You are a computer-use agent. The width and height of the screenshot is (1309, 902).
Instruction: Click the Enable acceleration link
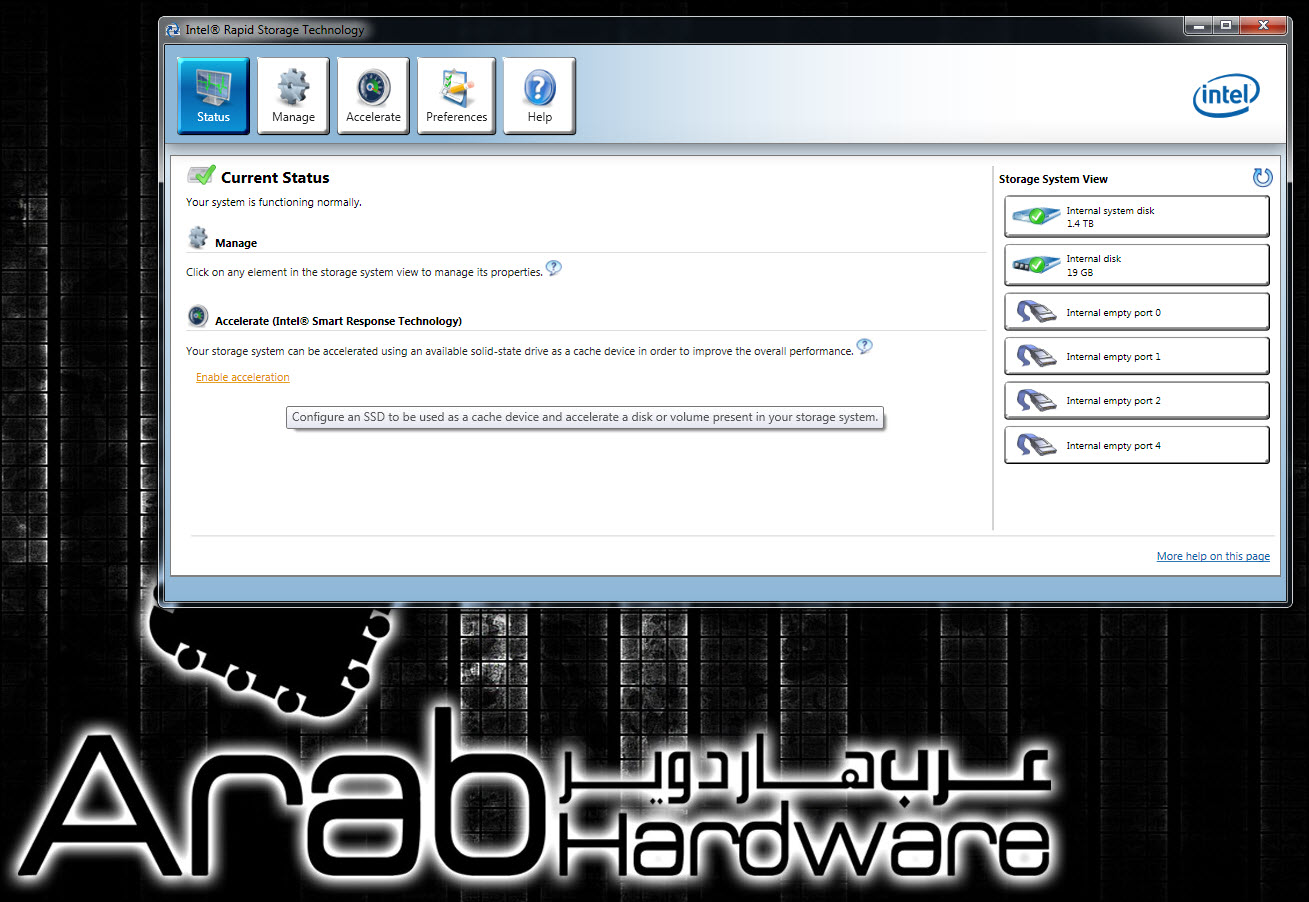[x=243, y=377]
